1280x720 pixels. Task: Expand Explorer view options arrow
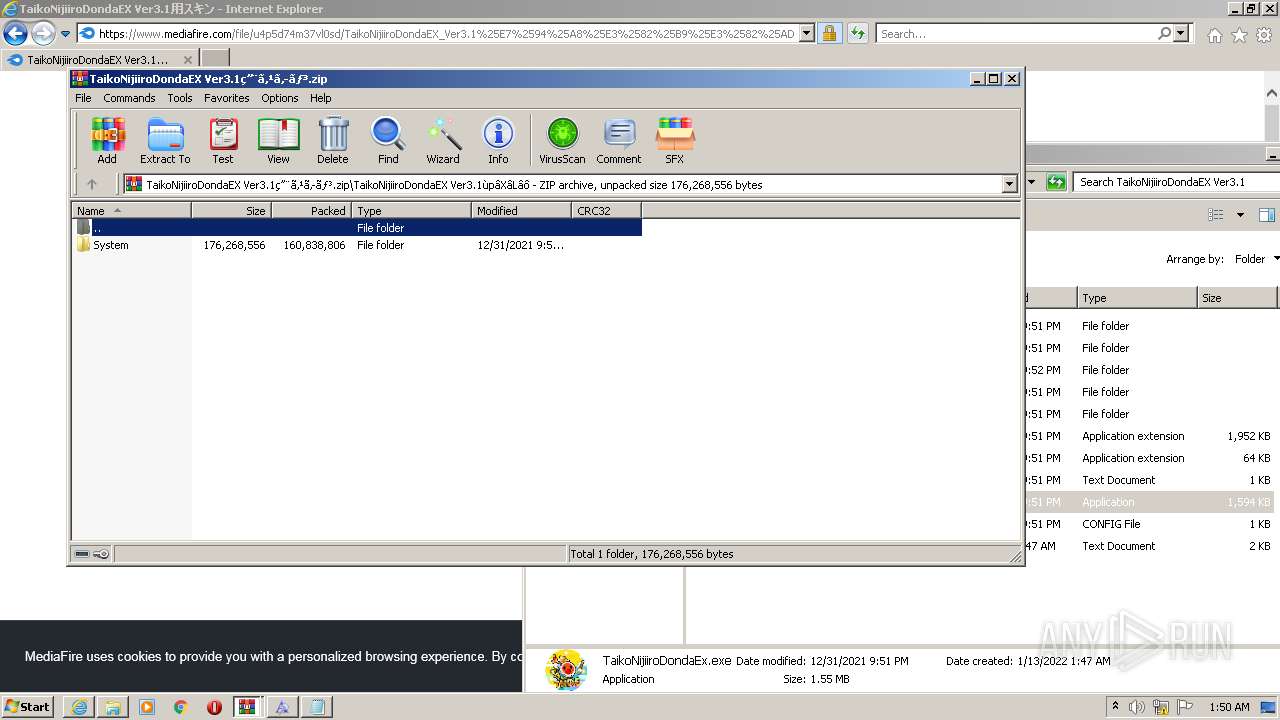click(1240, 215)
